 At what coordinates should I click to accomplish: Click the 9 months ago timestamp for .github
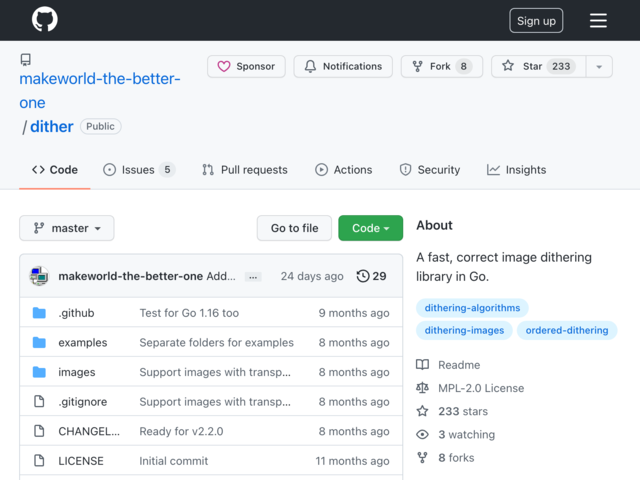pyautogui.click(x=354, y=313)
